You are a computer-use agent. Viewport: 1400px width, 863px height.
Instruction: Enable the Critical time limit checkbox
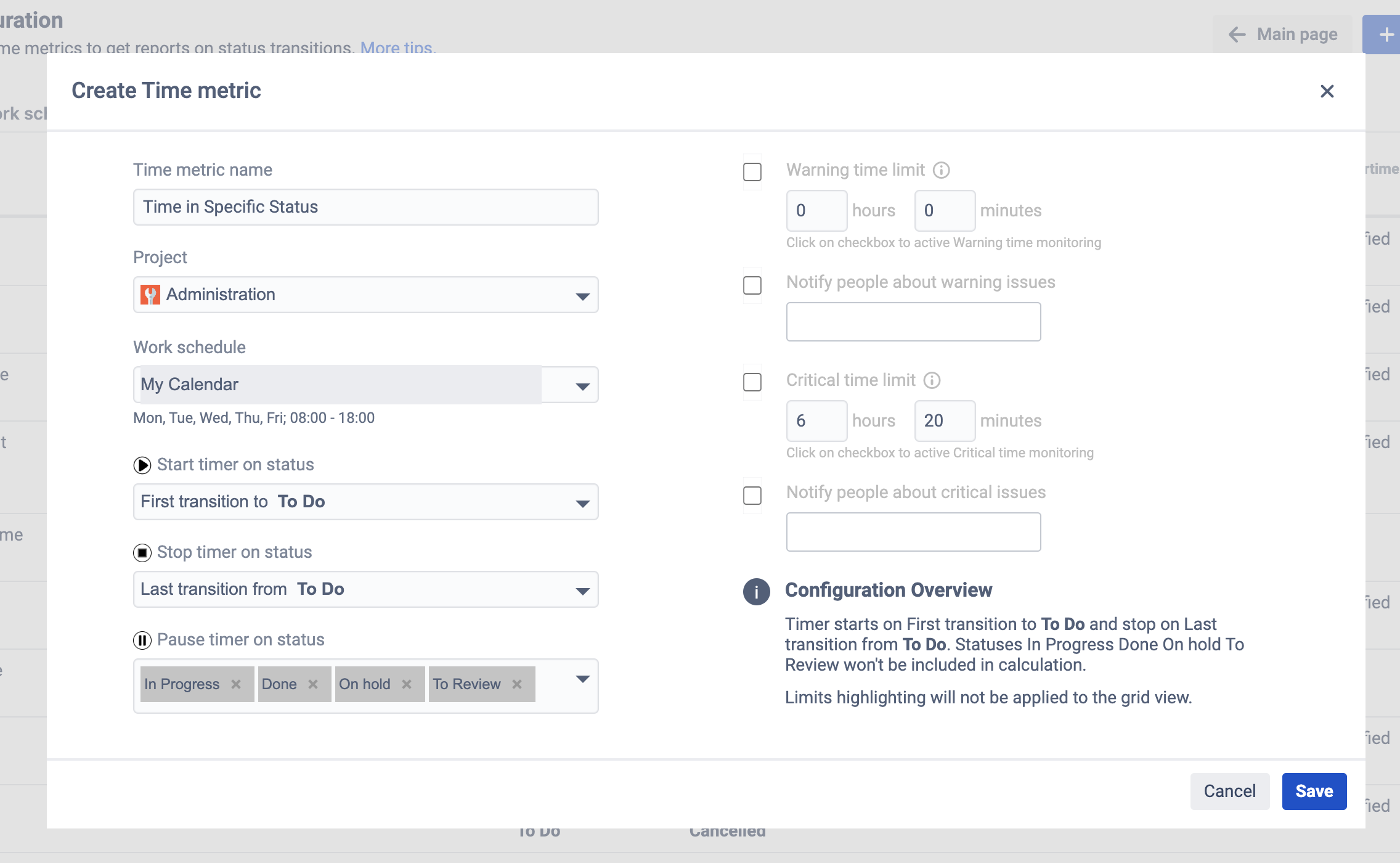752,382
